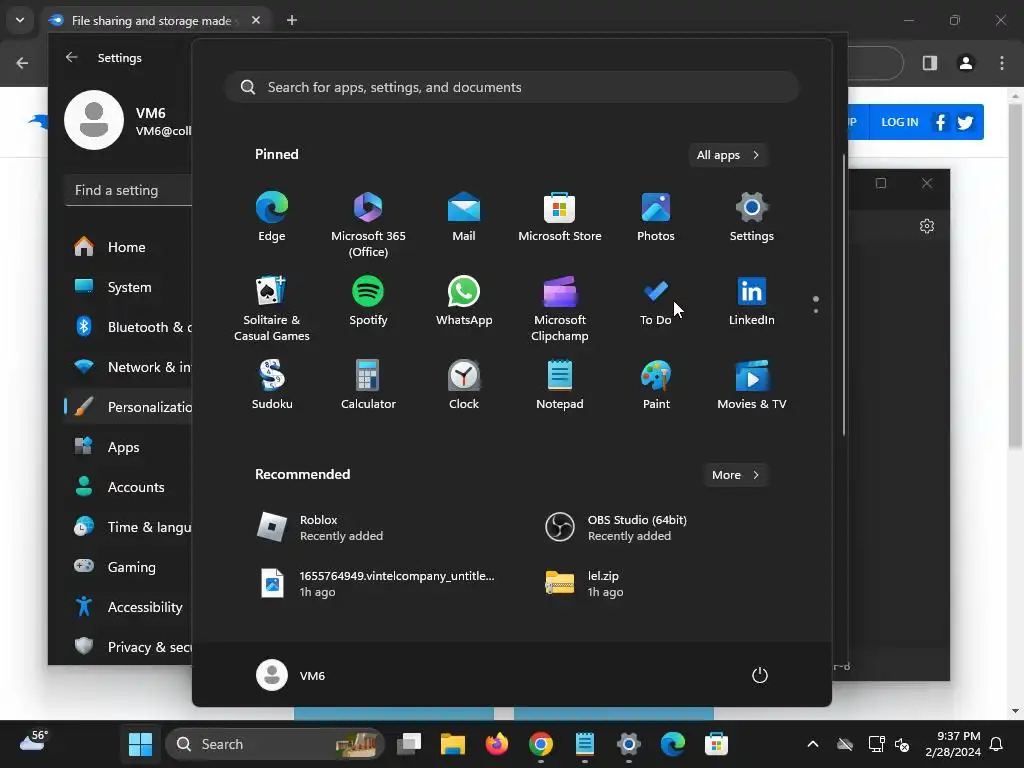This screenshot has height=768, width=1024.
Task: Launch the Photos pinned app
Action: (656, 217)
